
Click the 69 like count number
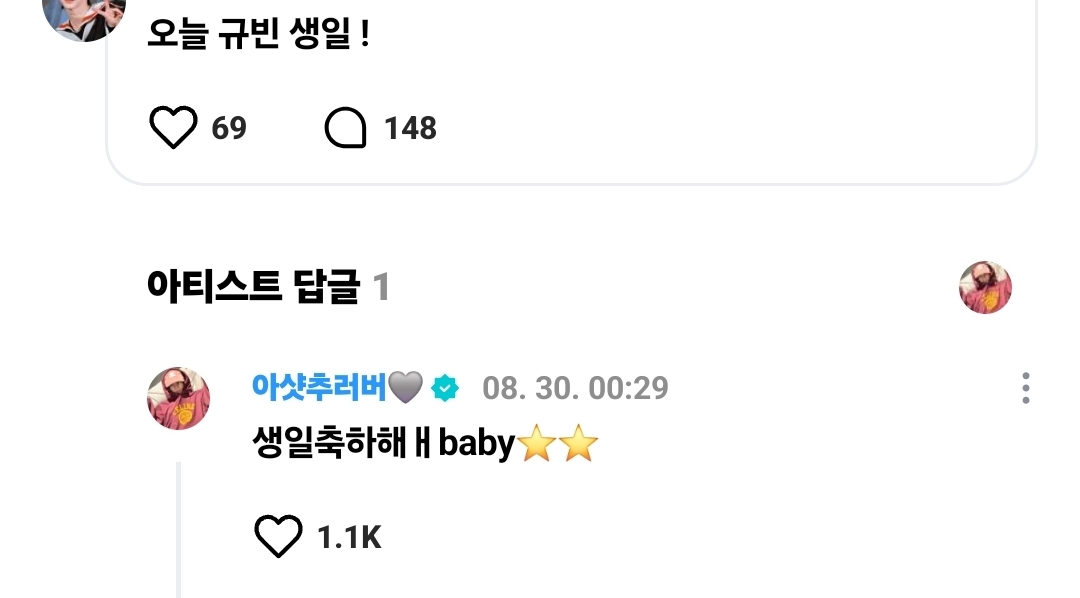point(229,128)
